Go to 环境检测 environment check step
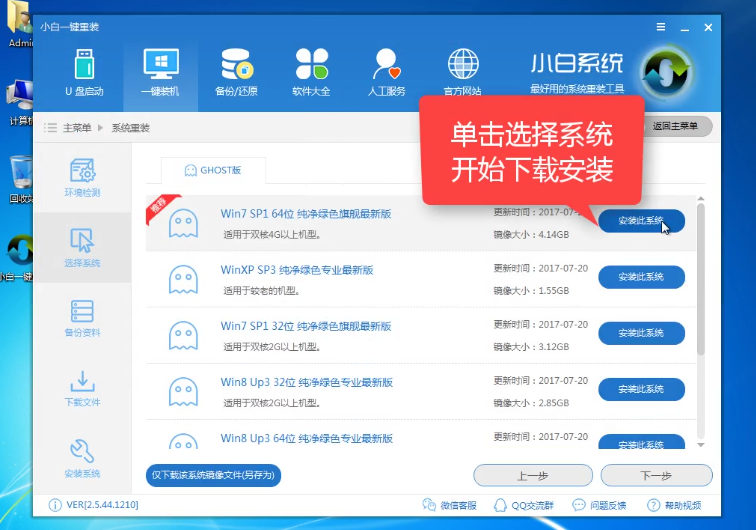 coord(82,177)
